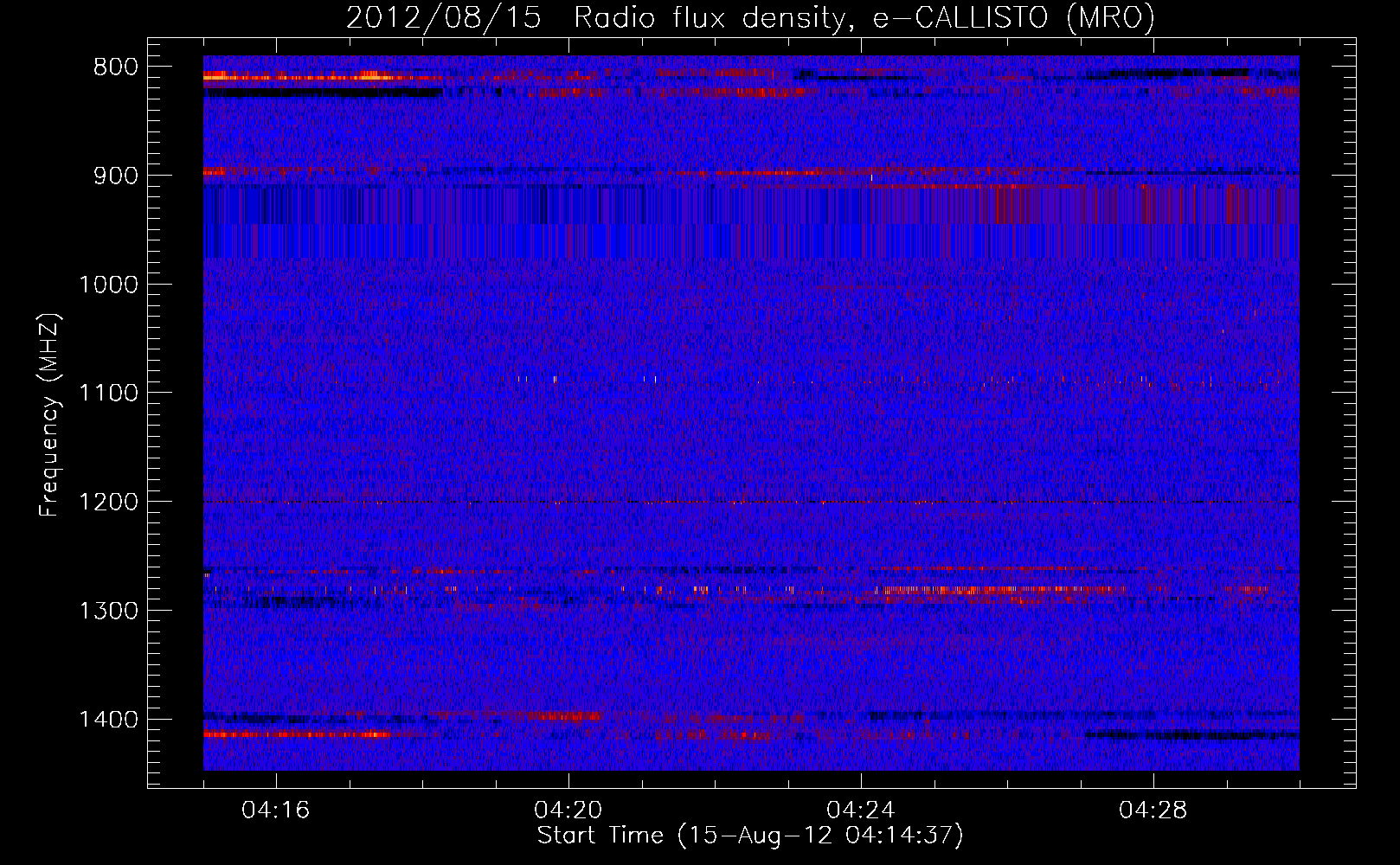This screenshot has width=1400, height=865.
Task: Click the 1300 frequency axis label
Action: pos(108,611)
